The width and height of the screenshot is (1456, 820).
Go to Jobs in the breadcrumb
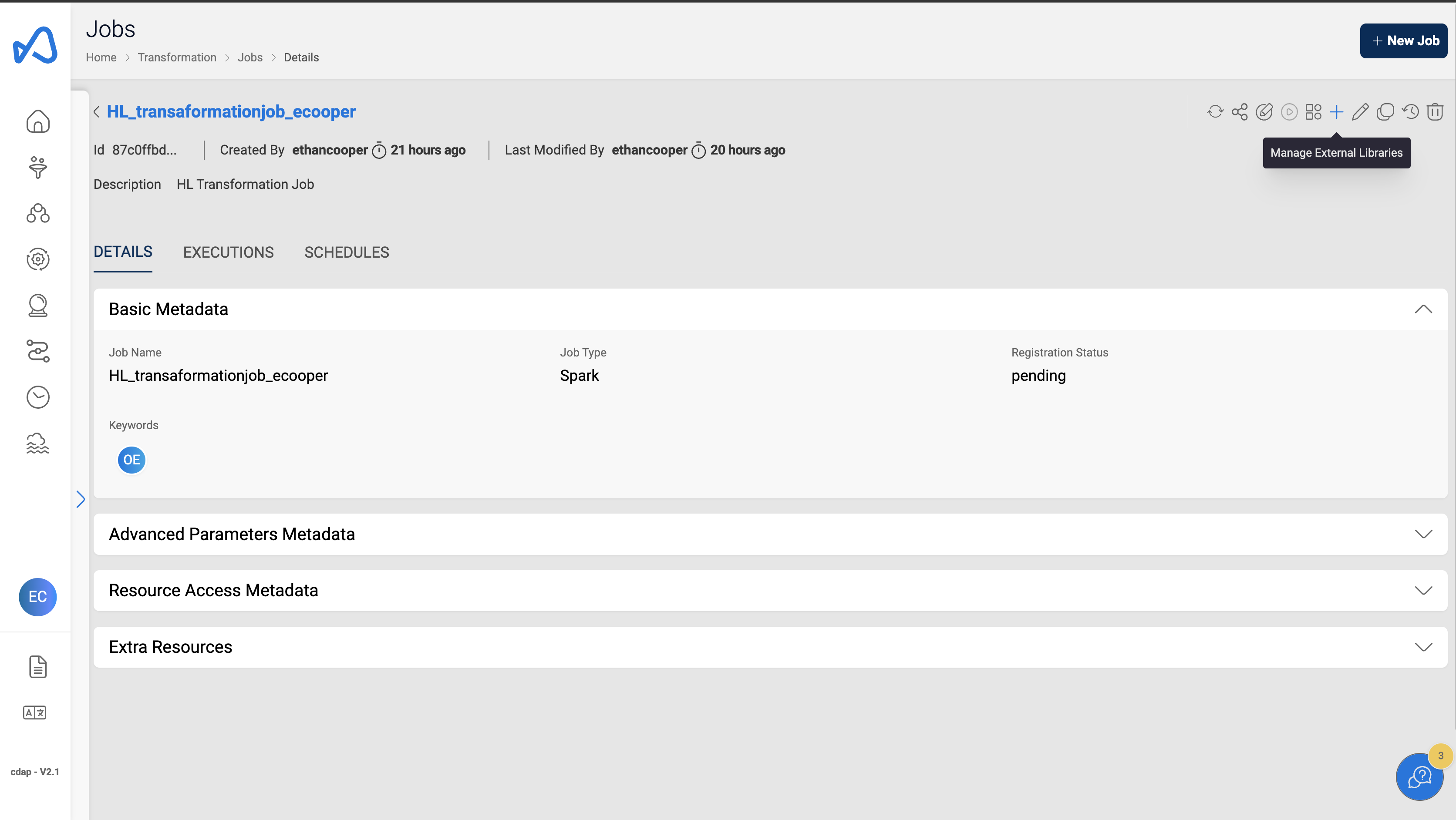tap(250, 57)
